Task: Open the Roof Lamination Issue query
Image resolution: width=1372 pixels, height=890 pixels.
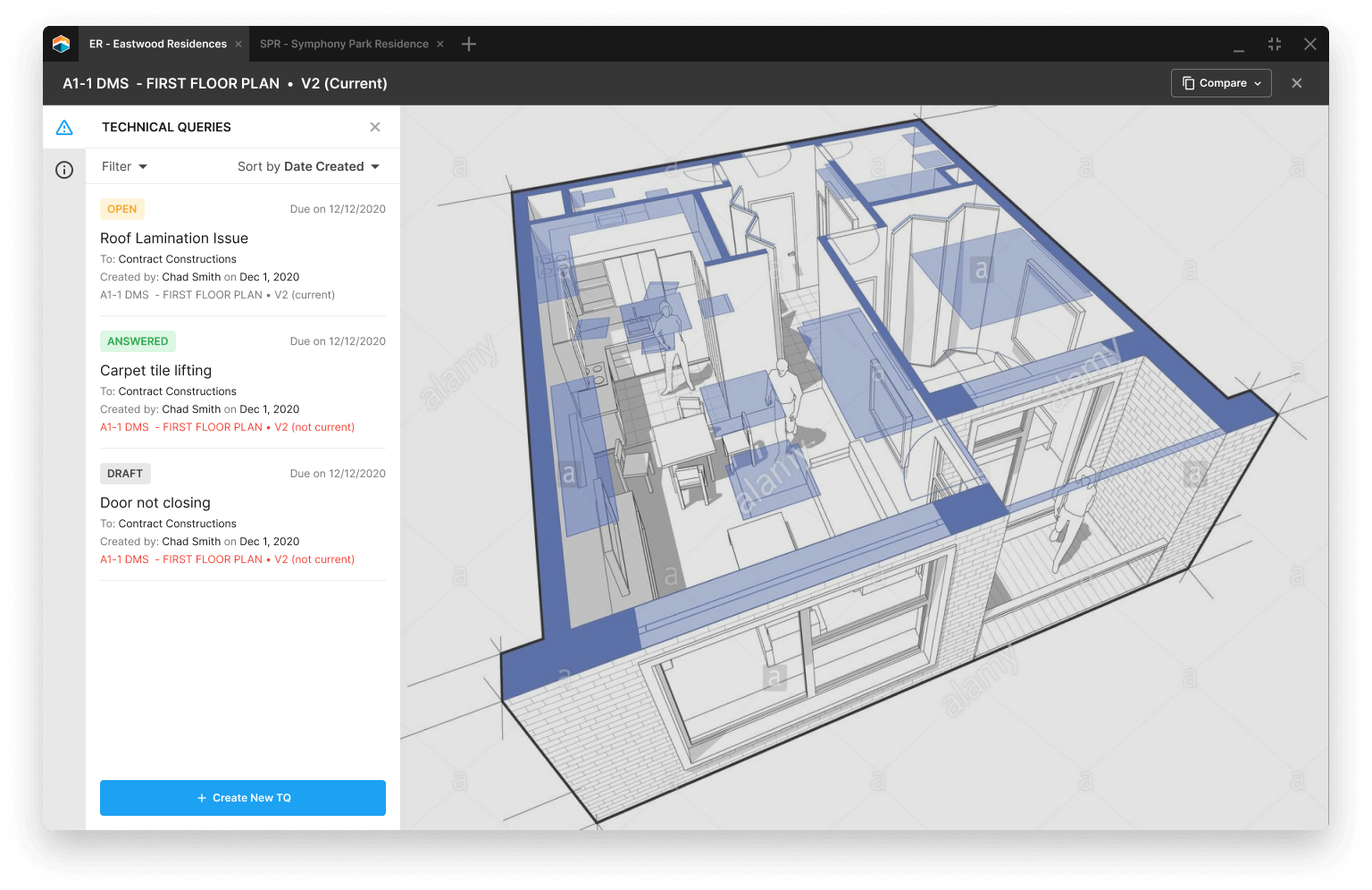Action: (174, 239)
